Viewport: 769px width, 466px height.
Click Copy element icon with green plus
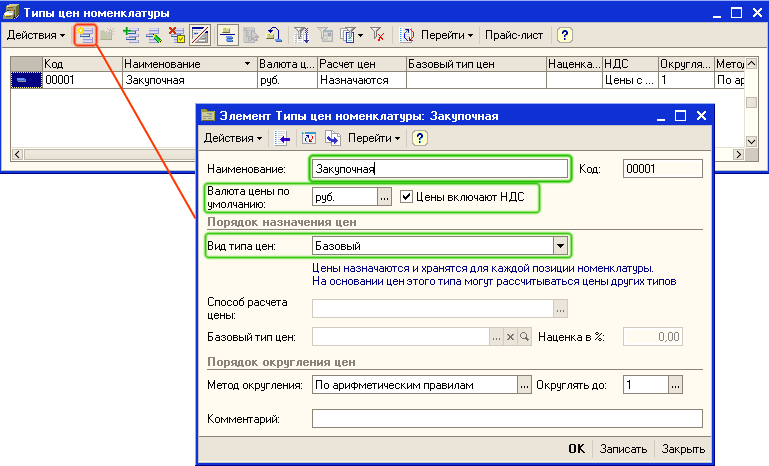pos(131,35)
